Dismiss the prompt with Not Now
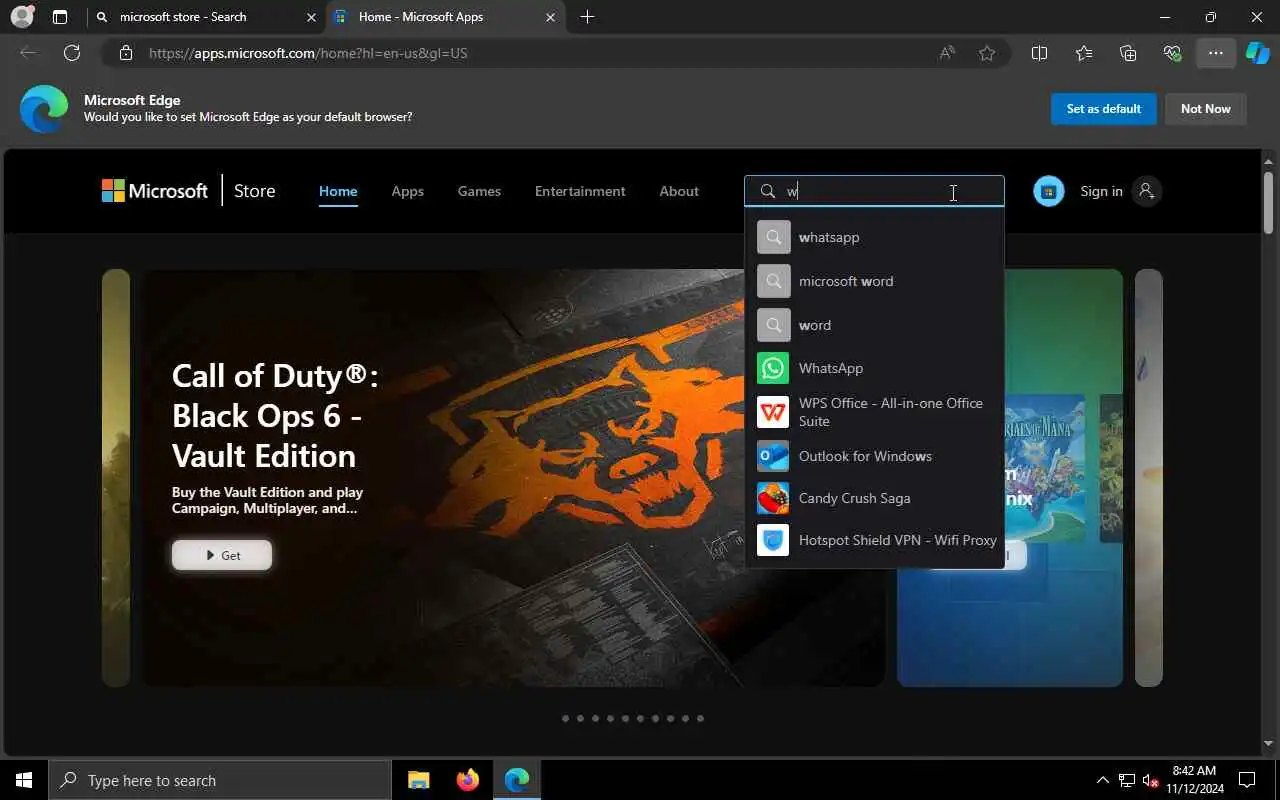Viewport: 1280px width, 800px height. [1206, 109]
